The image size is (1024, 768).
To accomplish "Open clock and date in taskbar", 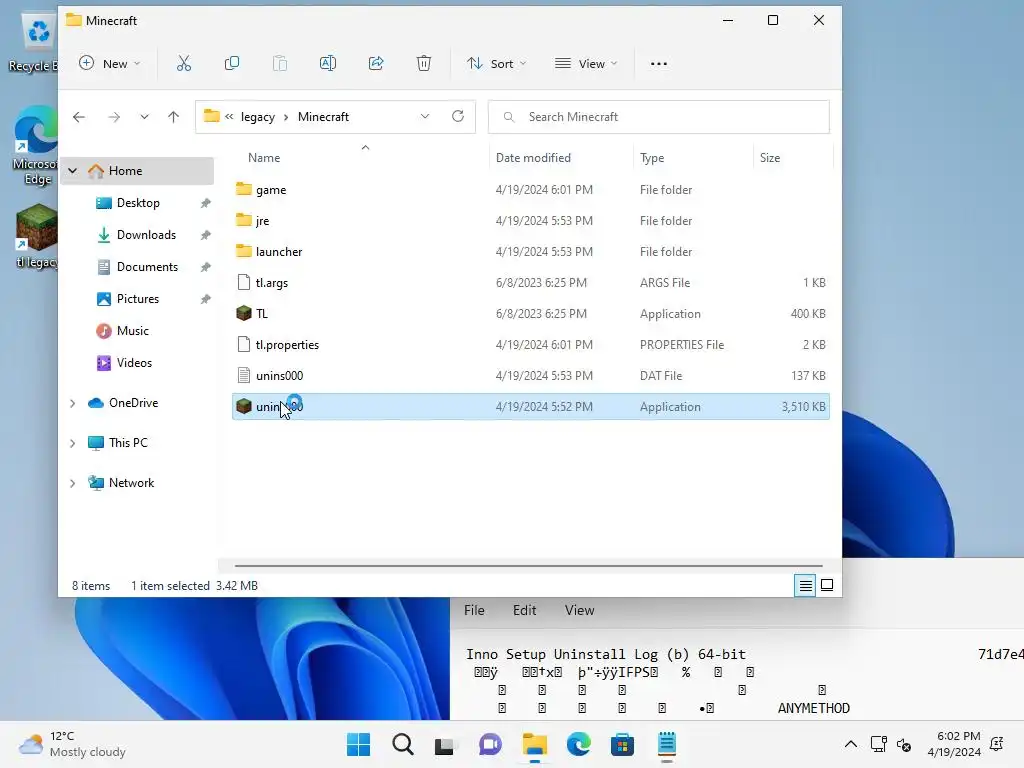I will pyautogui.click(x=954, y=744).
